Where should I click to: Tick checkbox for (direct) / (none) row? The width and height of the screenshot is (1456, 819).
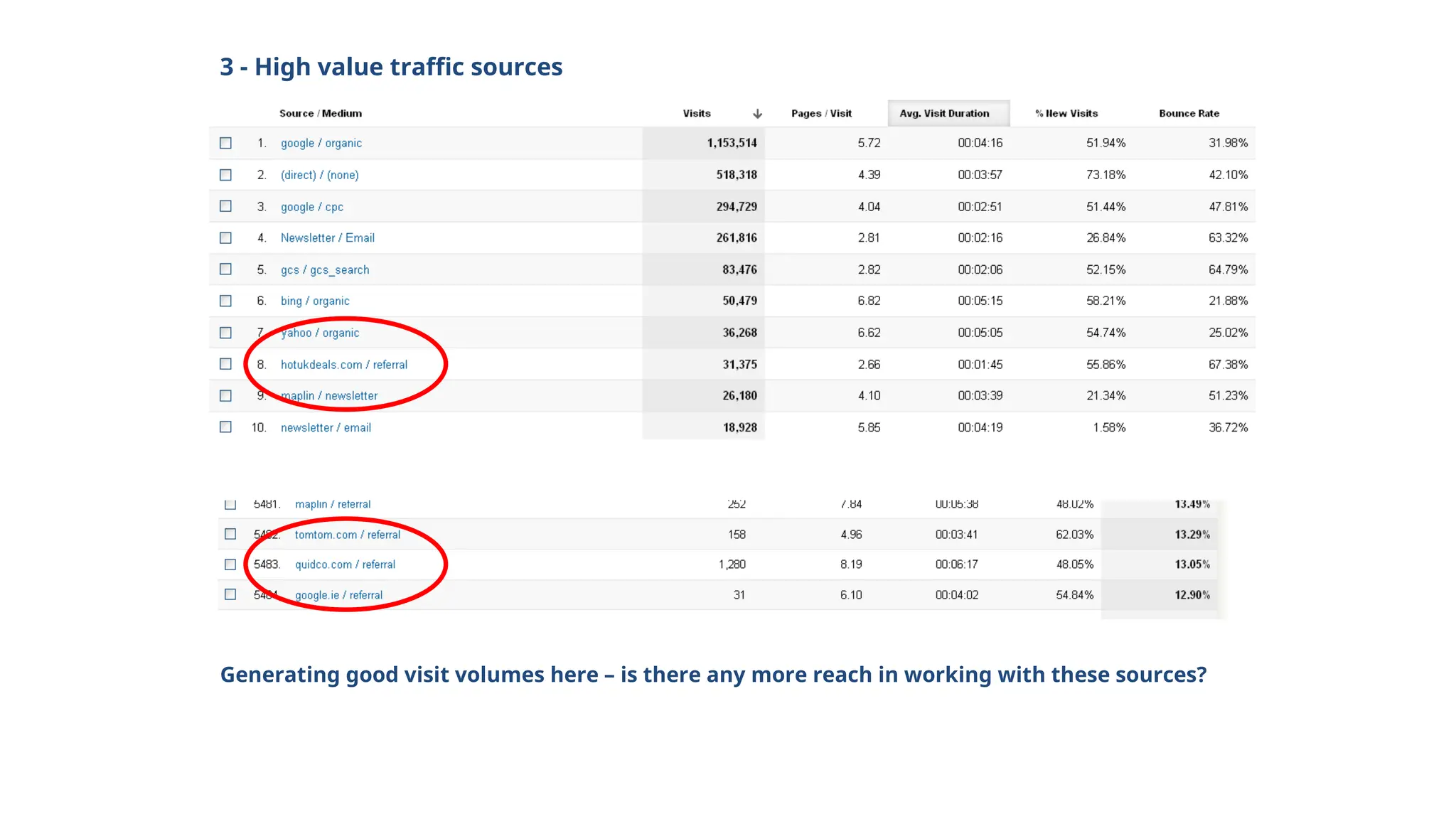(x=225, y=175)
